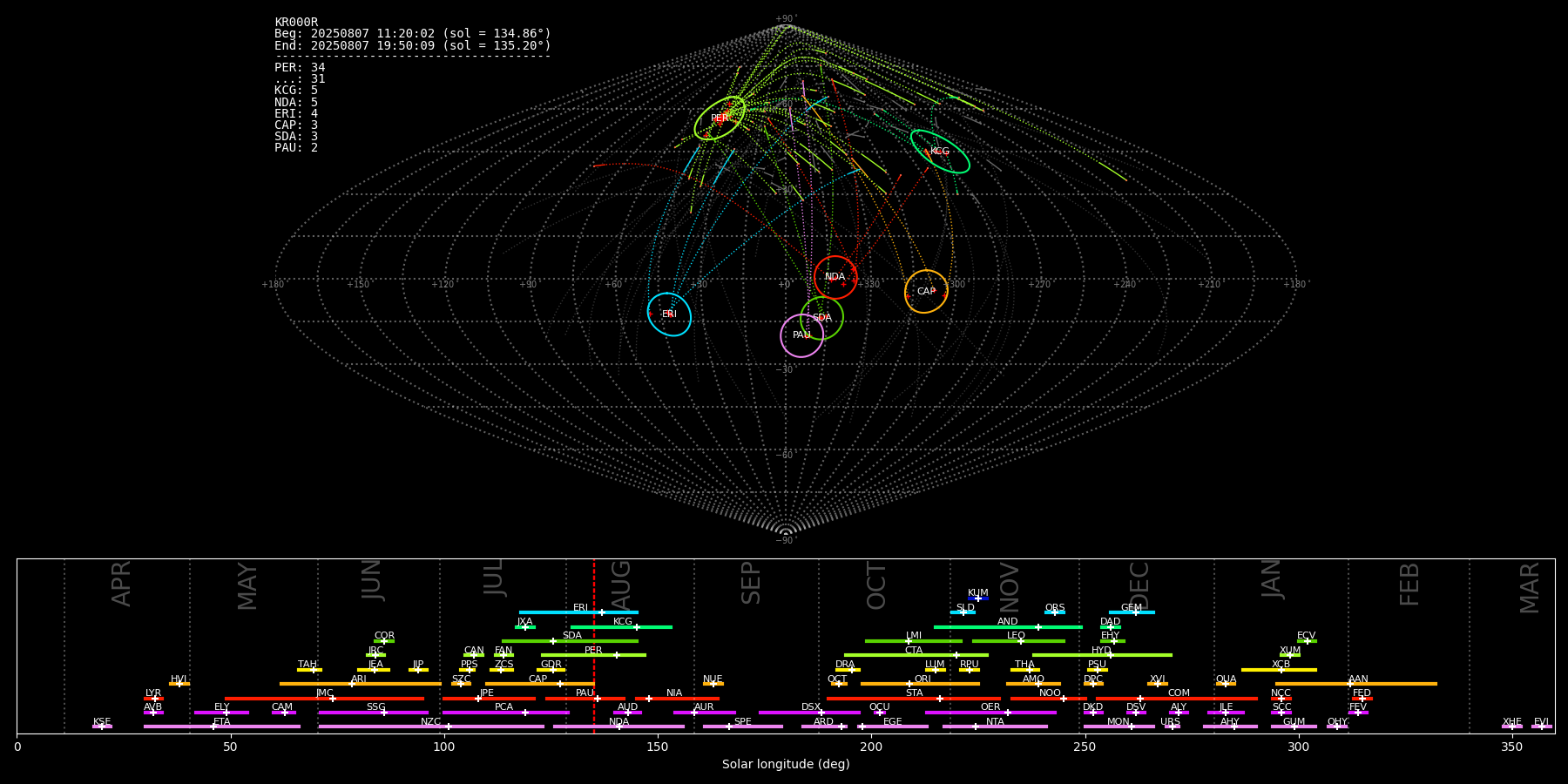Click the 300 tick label on solar longitude axis
The height and width of the screenshot is (784, 1568).
[1298, 747]
